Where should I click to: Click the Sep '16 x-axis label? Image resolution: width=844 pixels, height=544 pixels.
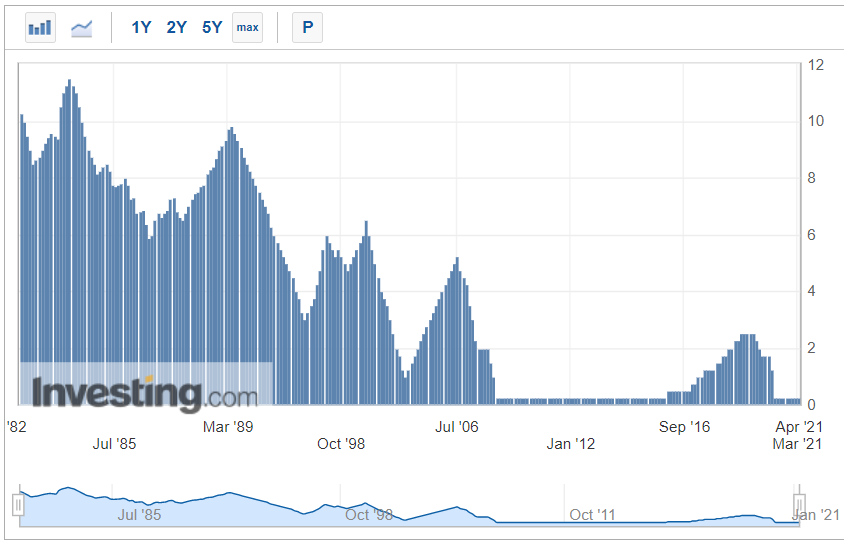tap(684, 427)
